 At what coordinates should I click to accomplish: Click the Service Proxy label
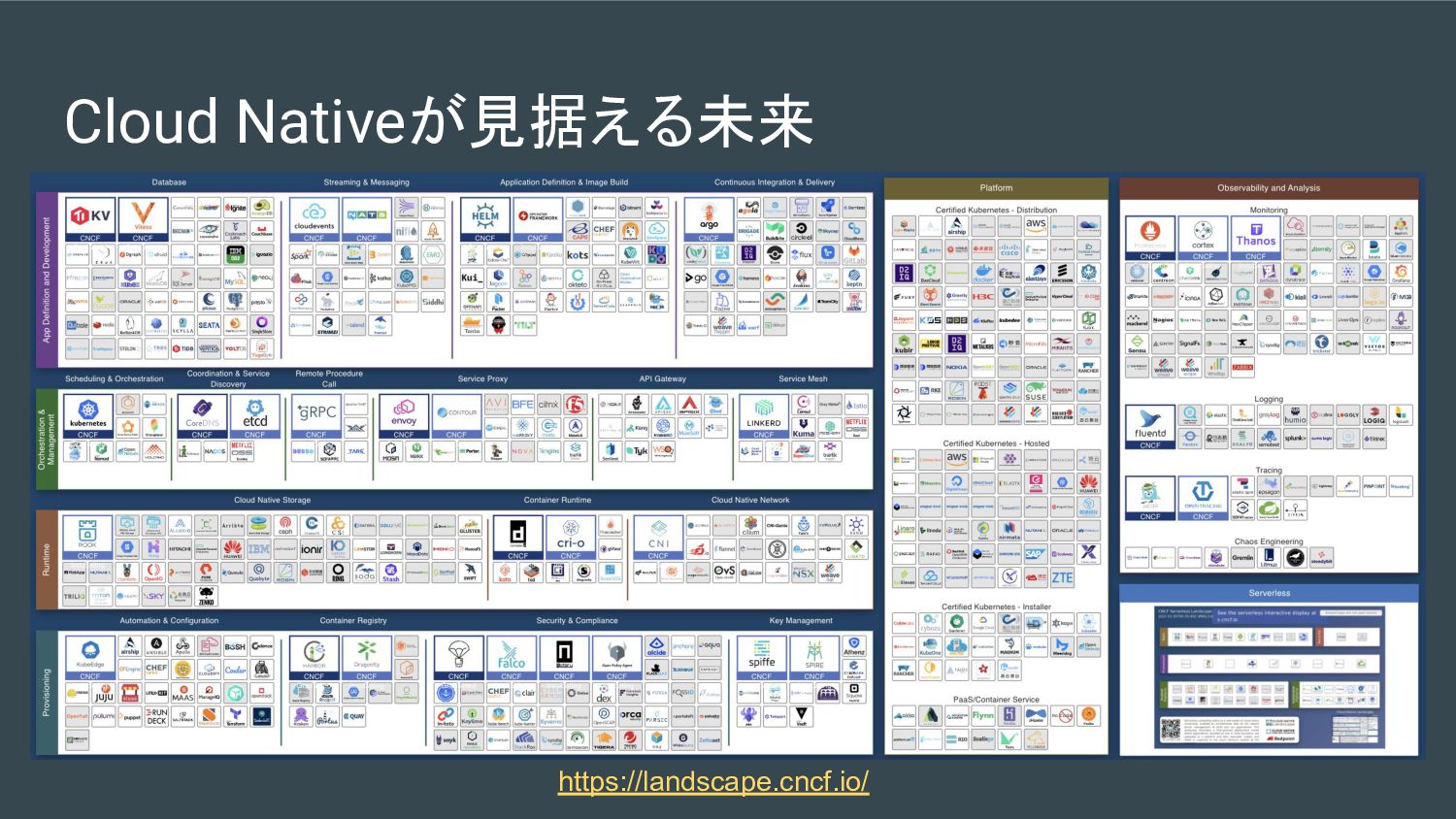click(483, 379)
